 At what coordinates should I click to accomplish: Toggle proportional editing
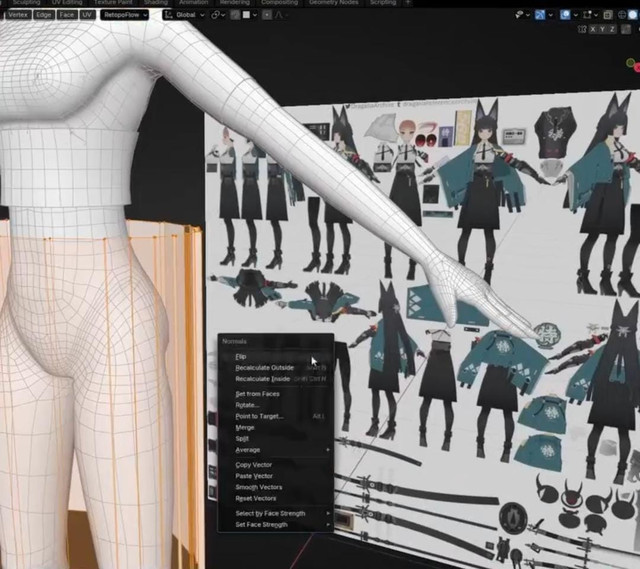267,15
